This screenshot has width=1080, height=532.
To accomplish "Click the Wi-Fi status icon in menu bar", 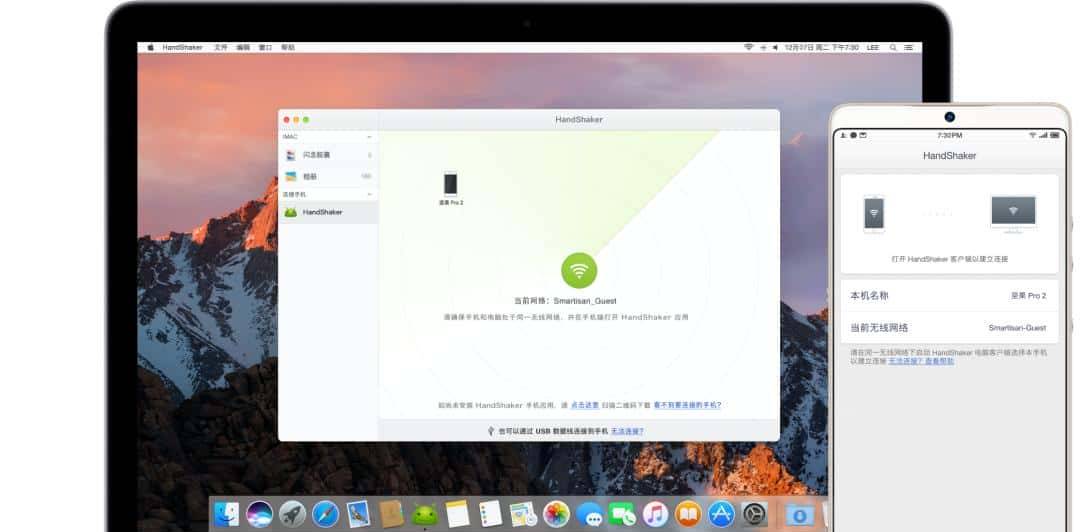I will click(x=749, y=48).
